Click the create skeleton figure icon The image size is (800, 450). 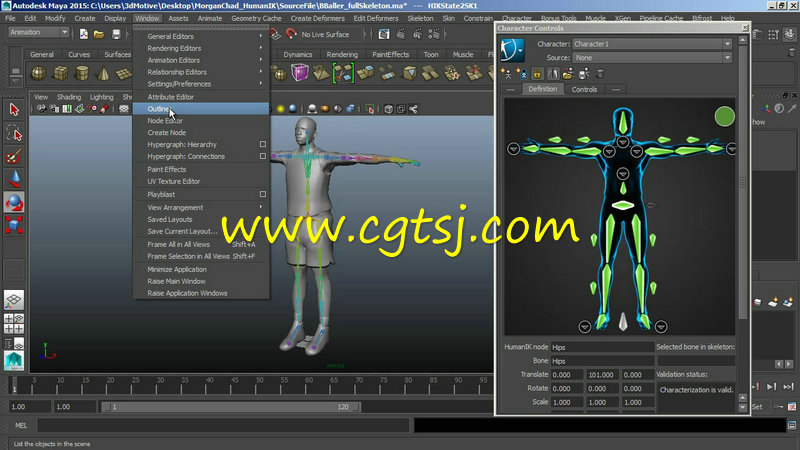(x=506, y=74)
